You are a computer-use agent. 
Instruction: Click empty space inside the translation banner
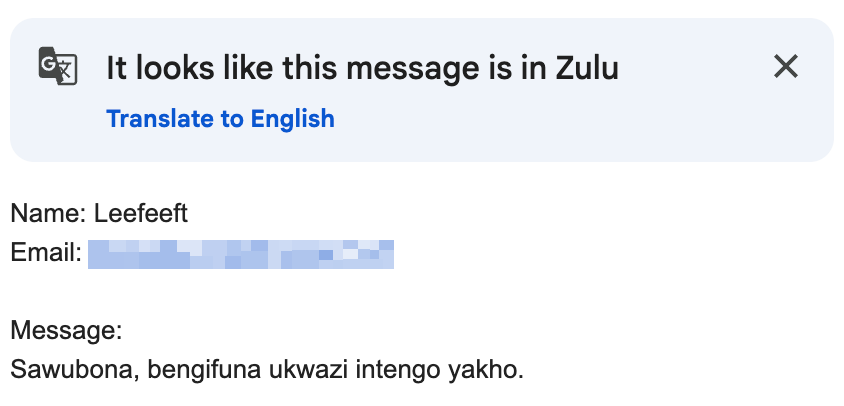pos(560,125)
